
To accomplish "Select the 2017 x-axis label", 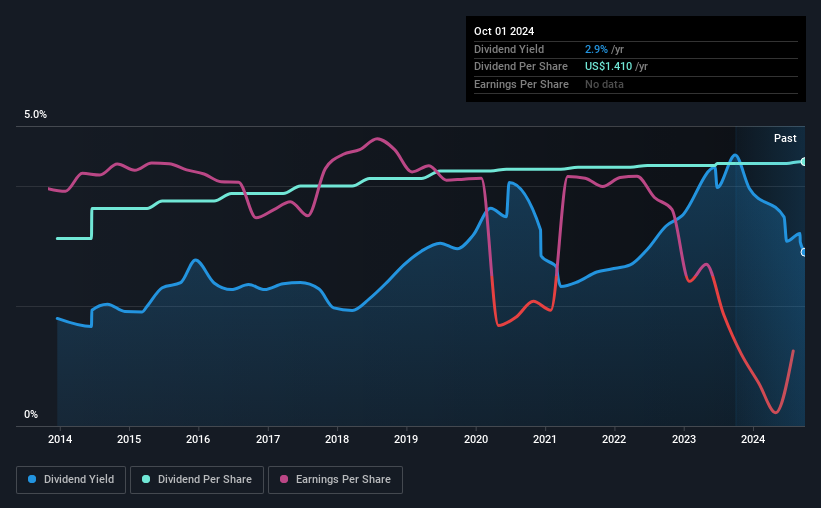I will [x=268, y=439].
